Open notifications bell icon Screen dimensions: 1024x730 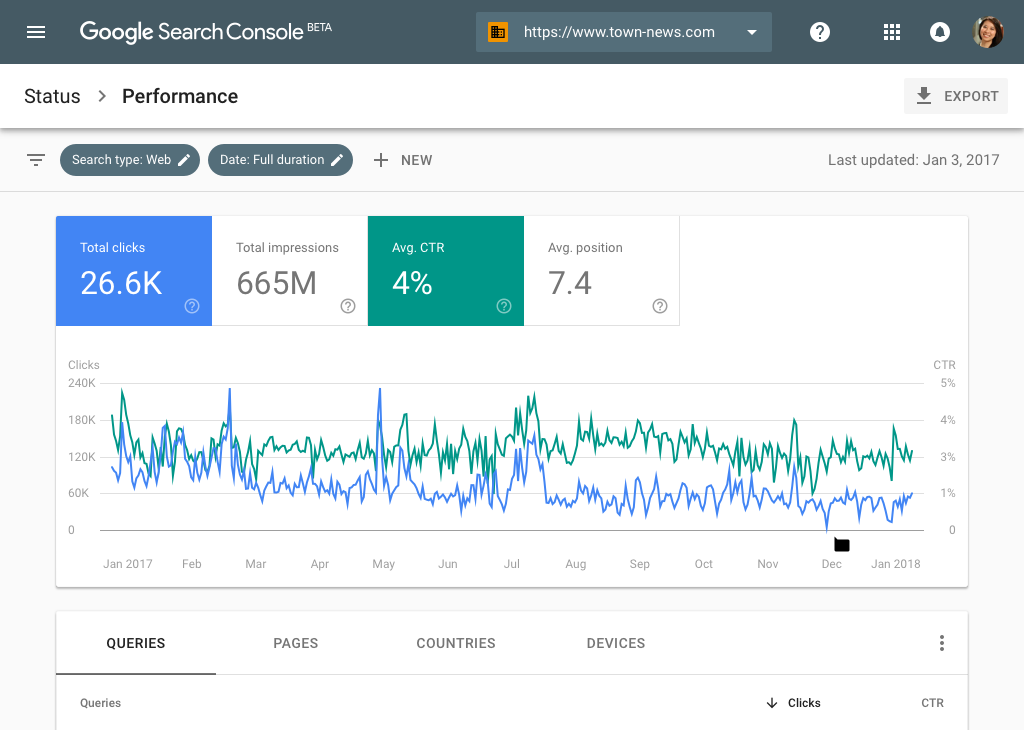click(x=939, y=32)
